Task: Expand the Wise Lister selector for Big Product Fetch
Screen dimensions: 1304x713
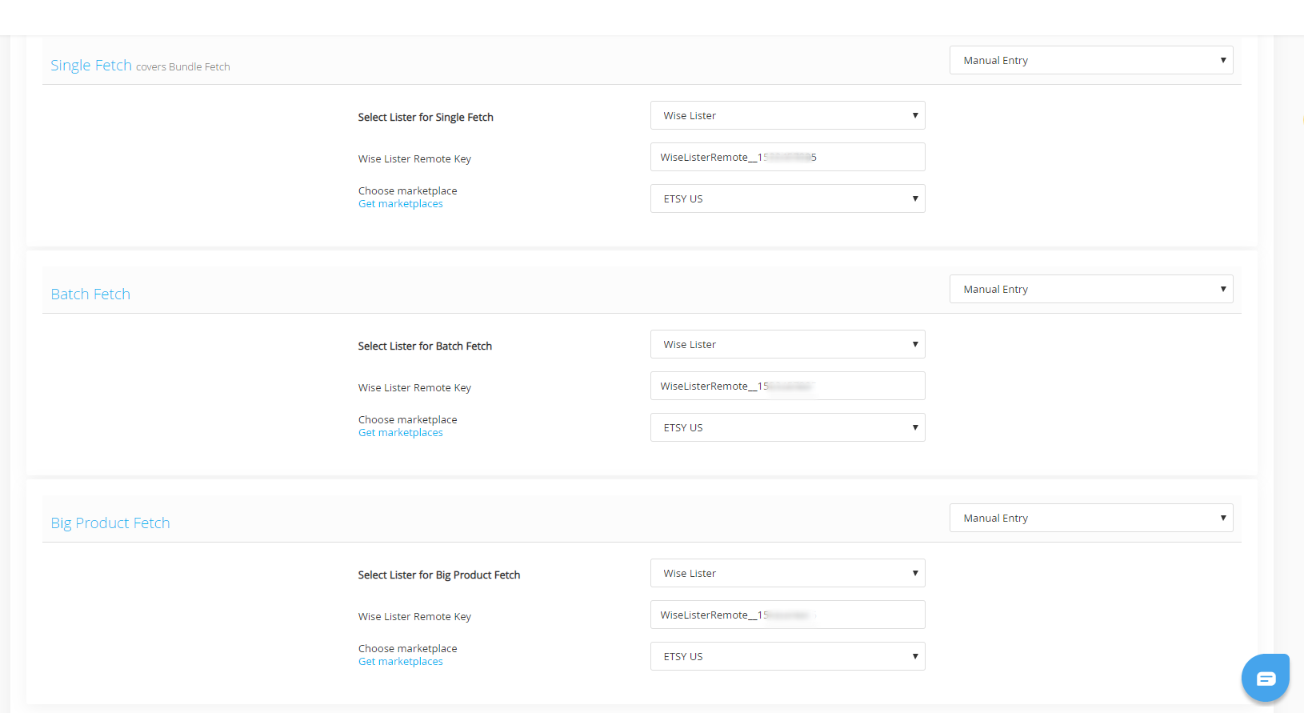Action: click(788, 573)
